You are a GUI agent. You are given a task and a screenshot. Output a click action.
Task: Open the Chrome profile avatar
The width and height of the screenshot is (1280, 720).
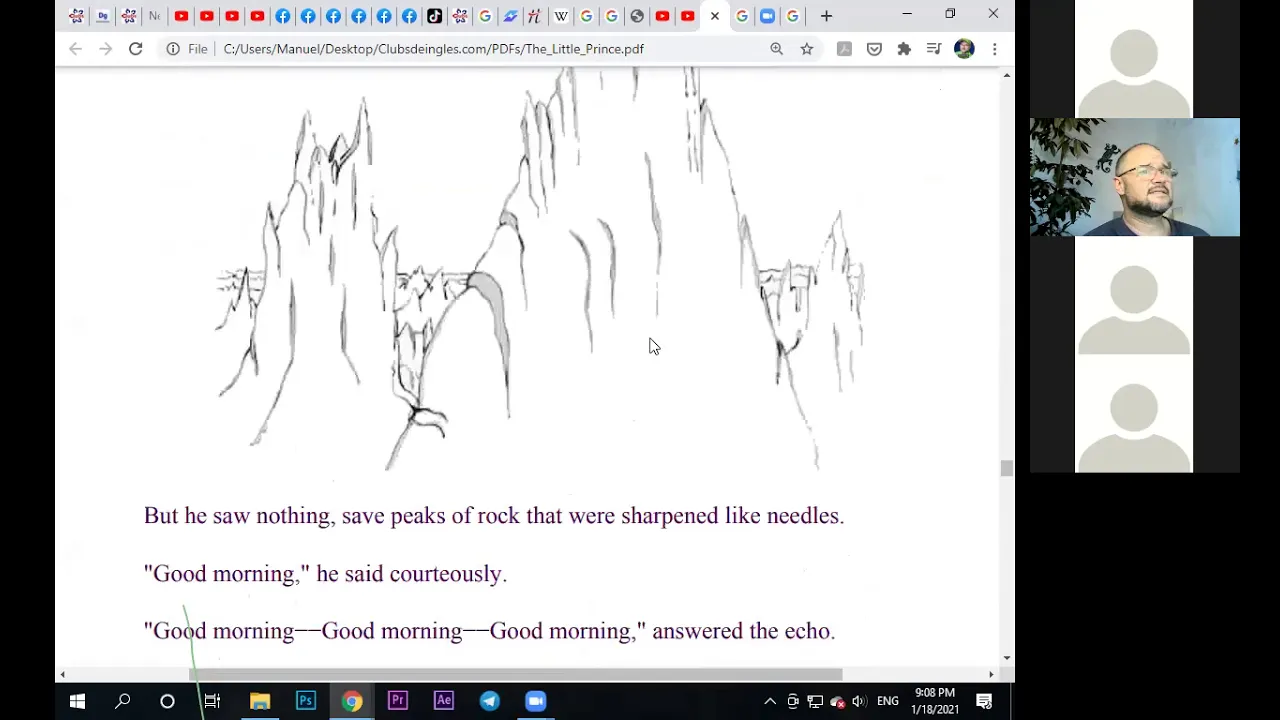(964, 48)
